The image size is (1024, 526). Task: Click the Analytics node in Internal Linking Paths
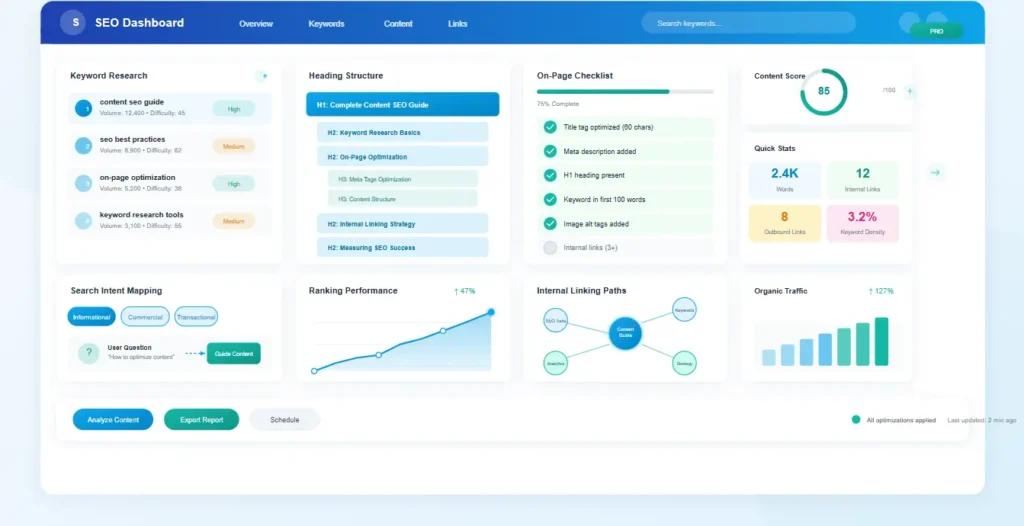click(556, 363)
